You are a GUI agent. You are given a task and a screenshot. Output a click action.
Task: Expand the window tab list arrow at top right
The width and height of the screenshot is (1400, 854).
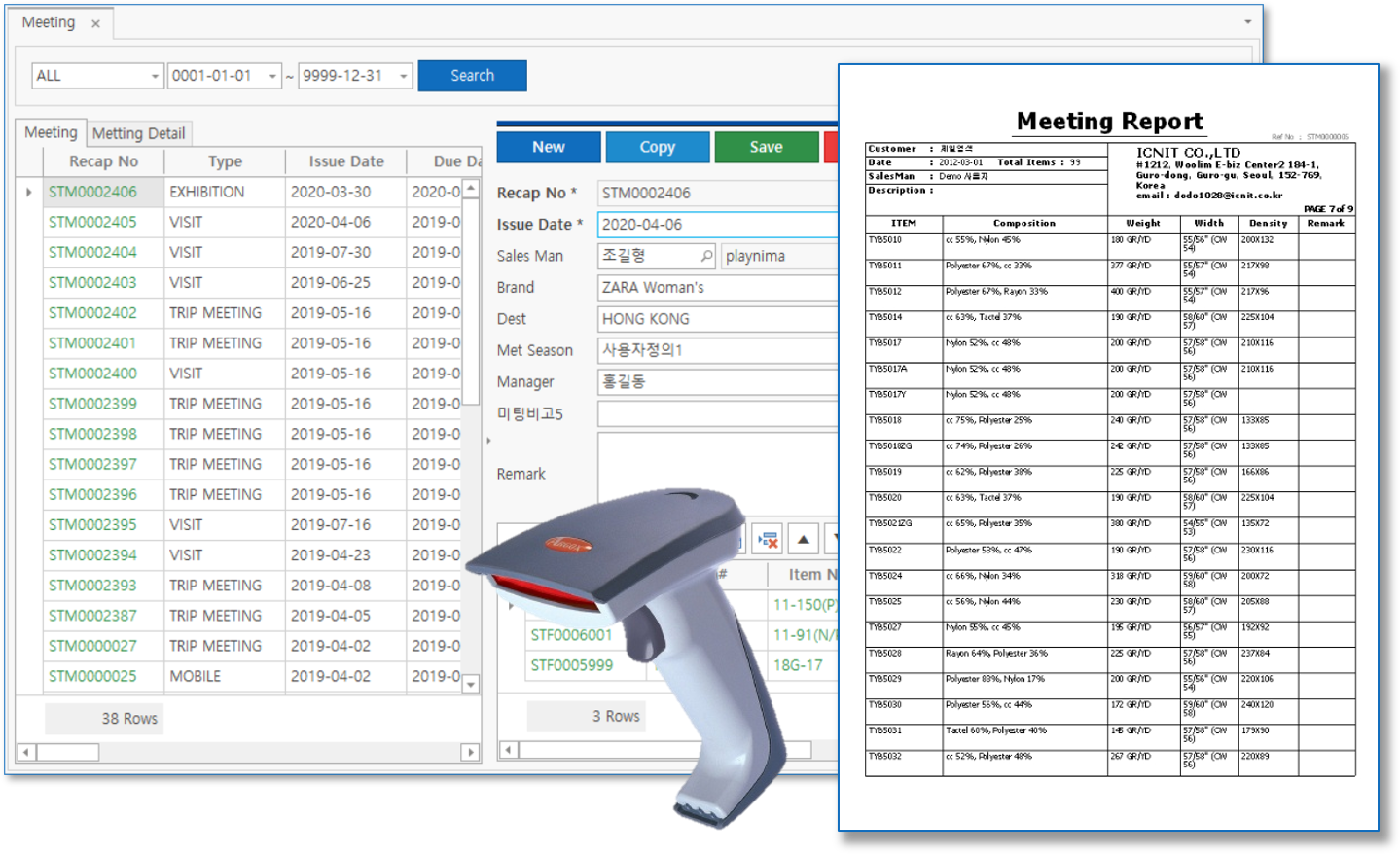(x=1247, y=22)
